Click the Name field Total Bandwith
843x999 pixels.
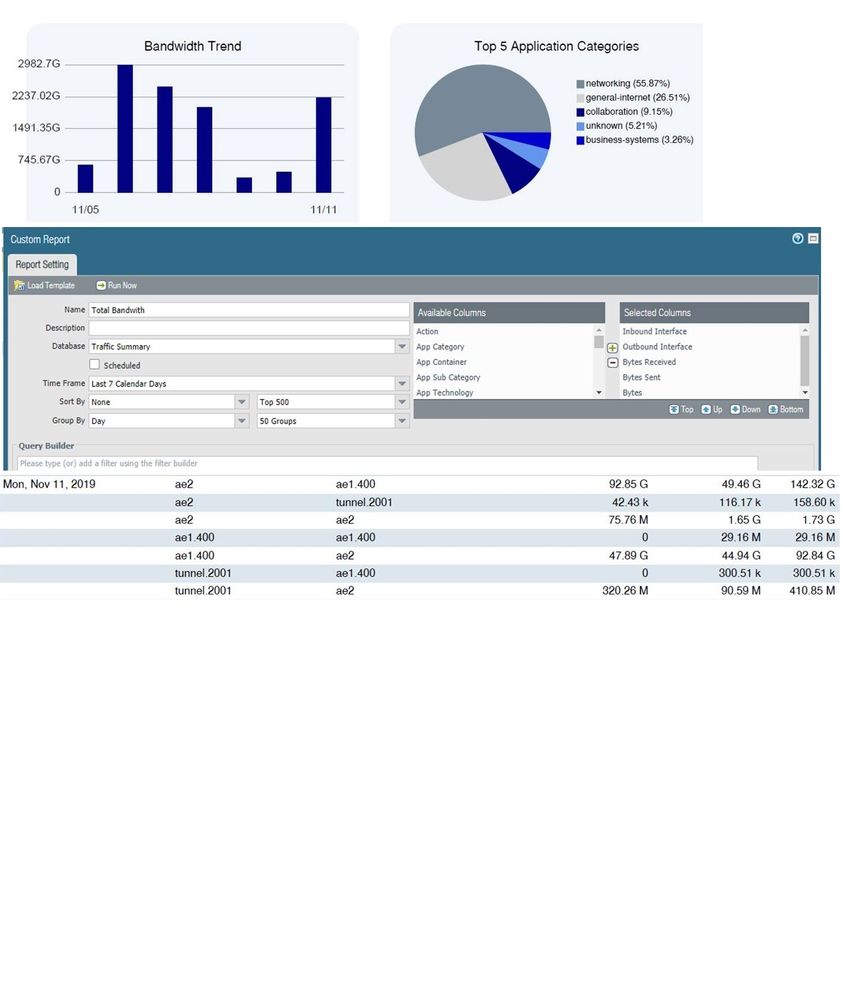click(249, 310)
